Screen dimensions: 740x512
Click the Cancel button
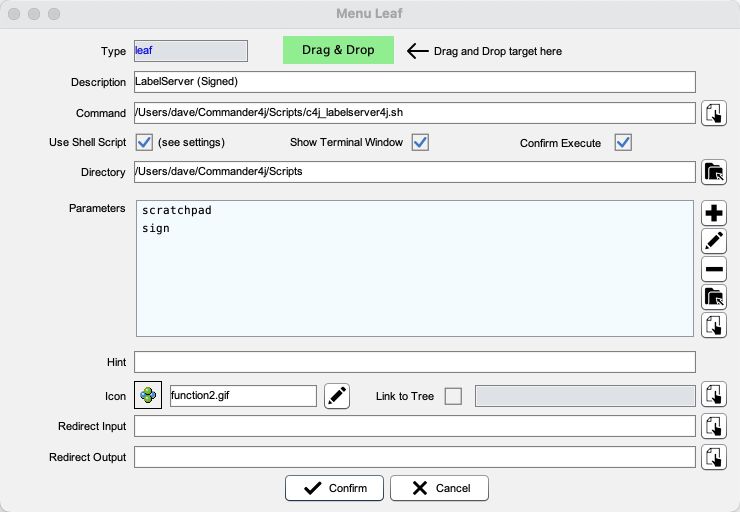pos(439,488)
